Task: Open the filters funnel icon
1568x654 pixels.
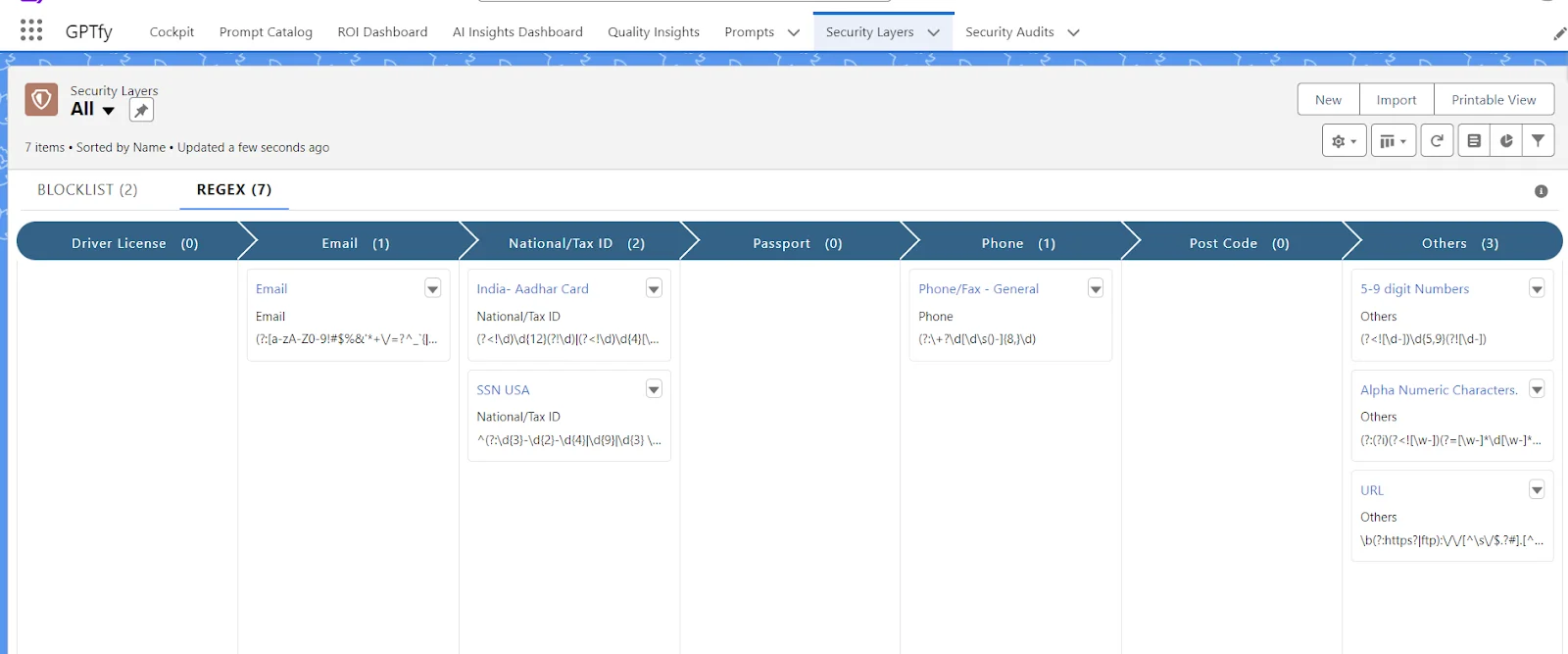Action: [x=1539, y=141]
